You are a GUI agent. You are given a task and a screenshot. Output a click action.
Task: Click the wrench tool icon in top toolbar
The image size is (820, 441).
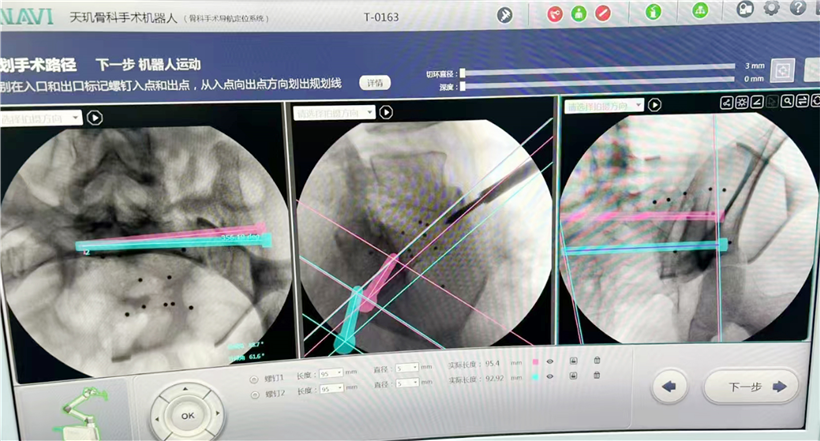[x=507, y=13]
